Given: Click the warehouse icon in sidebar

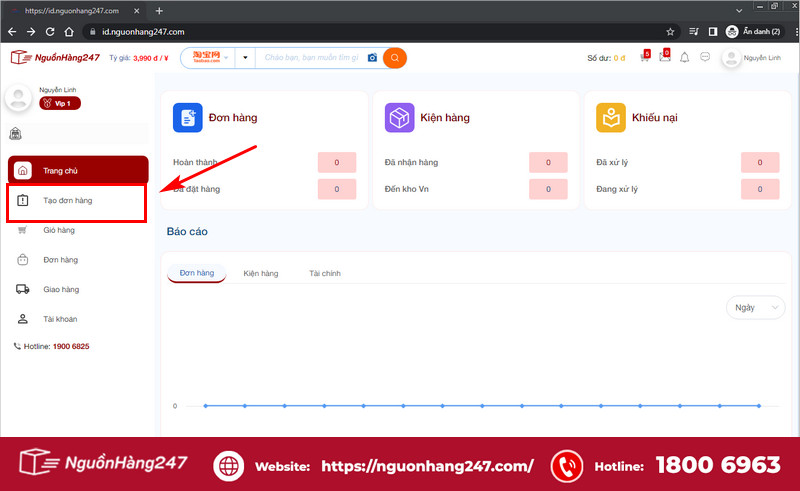Looking at the screenshot, I should pos(15,134).
